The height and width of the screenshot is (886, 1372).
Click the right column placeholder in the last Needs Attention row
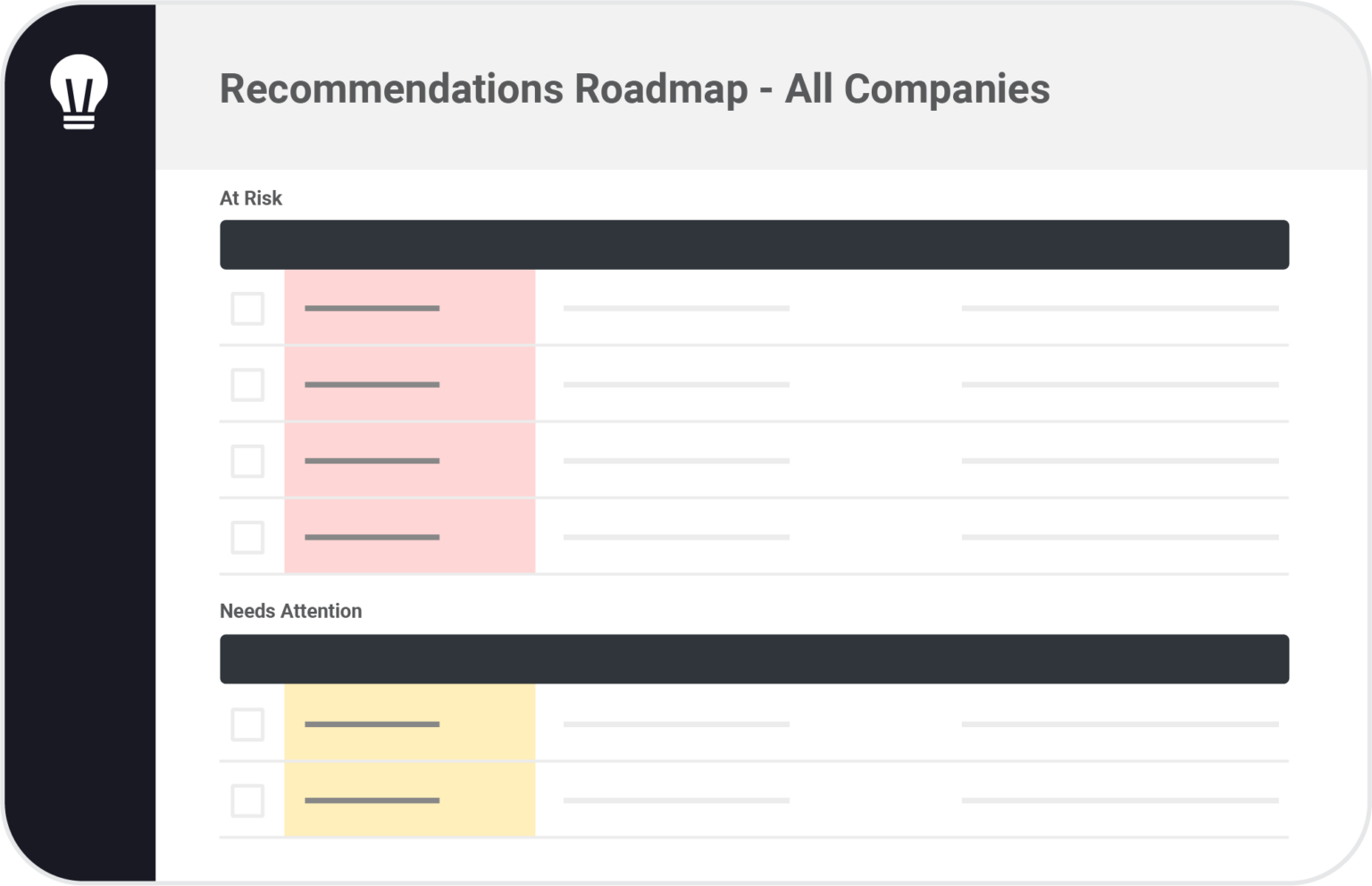tap(1120, 800)
